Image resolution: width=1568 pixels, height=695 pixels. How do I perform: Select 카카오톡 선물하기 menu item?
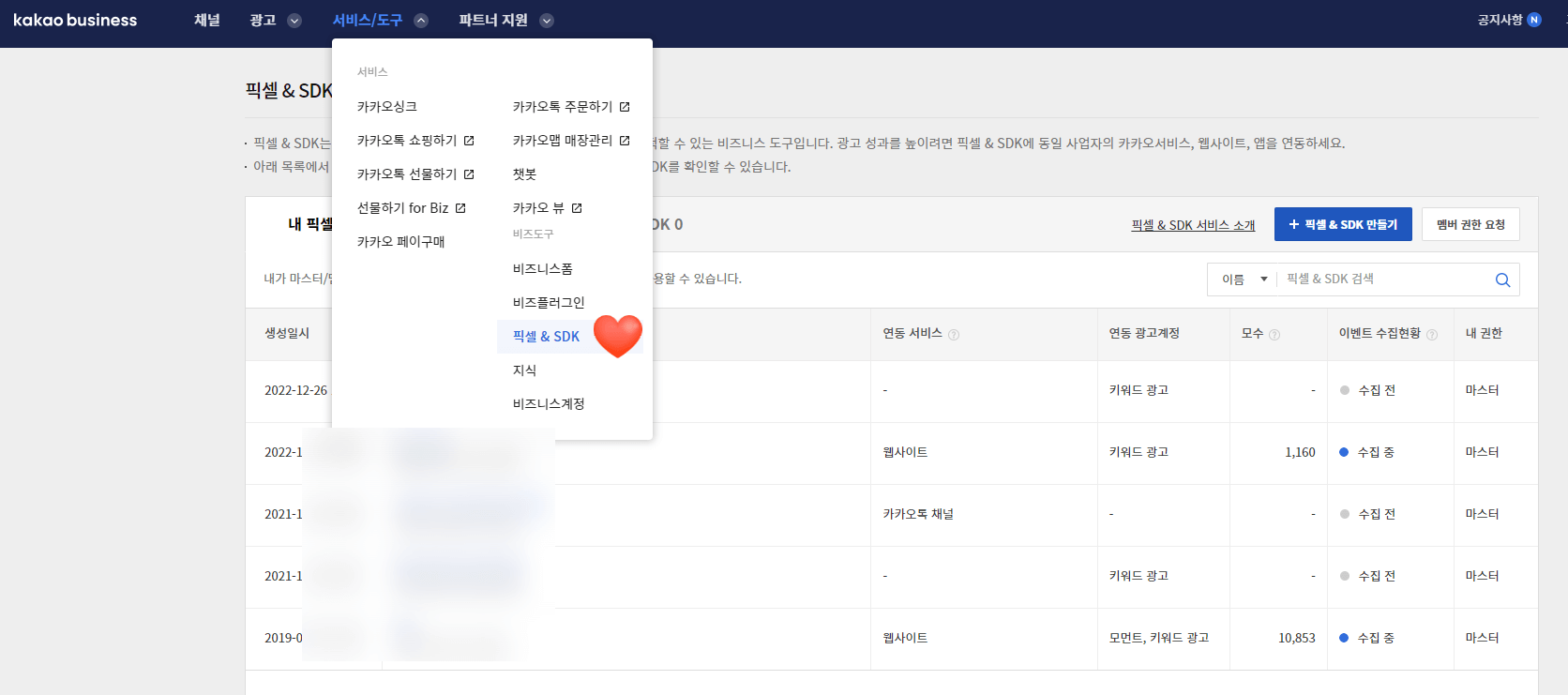tap(407, 174)
